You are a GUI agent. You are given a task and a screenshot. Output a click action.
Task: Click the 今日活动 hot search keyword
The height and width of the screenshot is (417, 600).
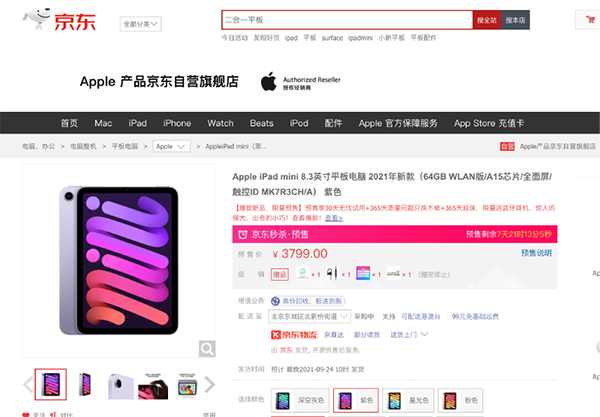[235, 37]
